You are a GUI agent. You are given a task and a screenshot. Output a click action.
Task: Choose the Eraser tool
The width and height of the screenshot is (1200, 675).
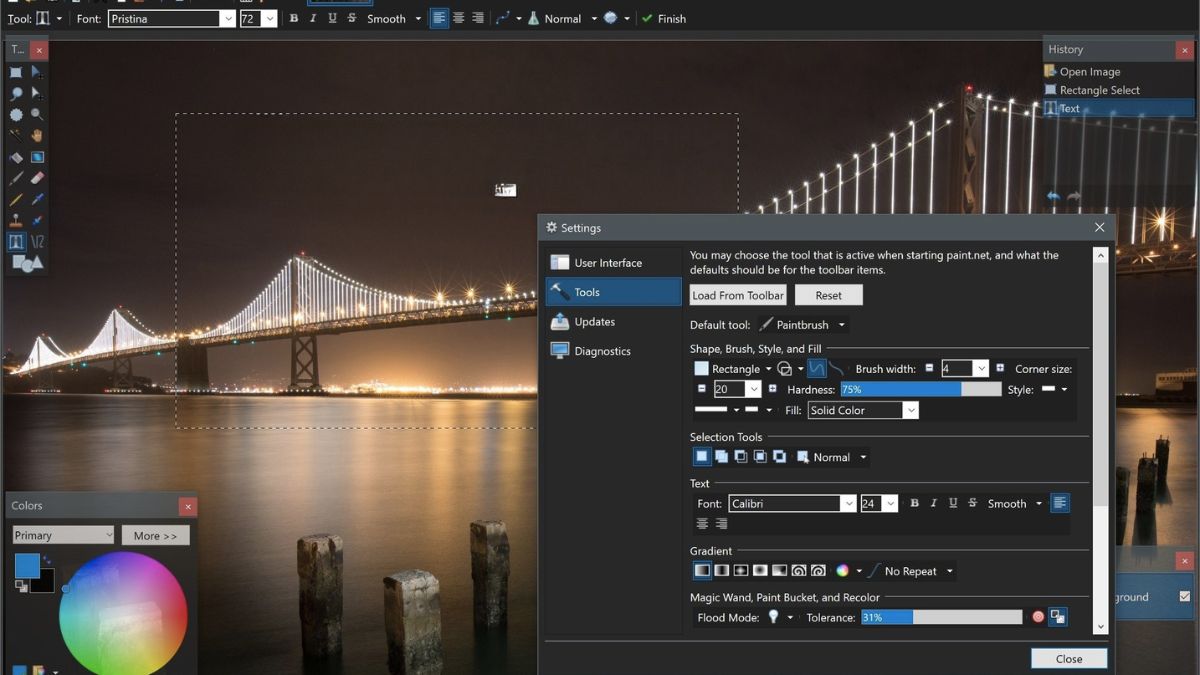pos(37,178)
